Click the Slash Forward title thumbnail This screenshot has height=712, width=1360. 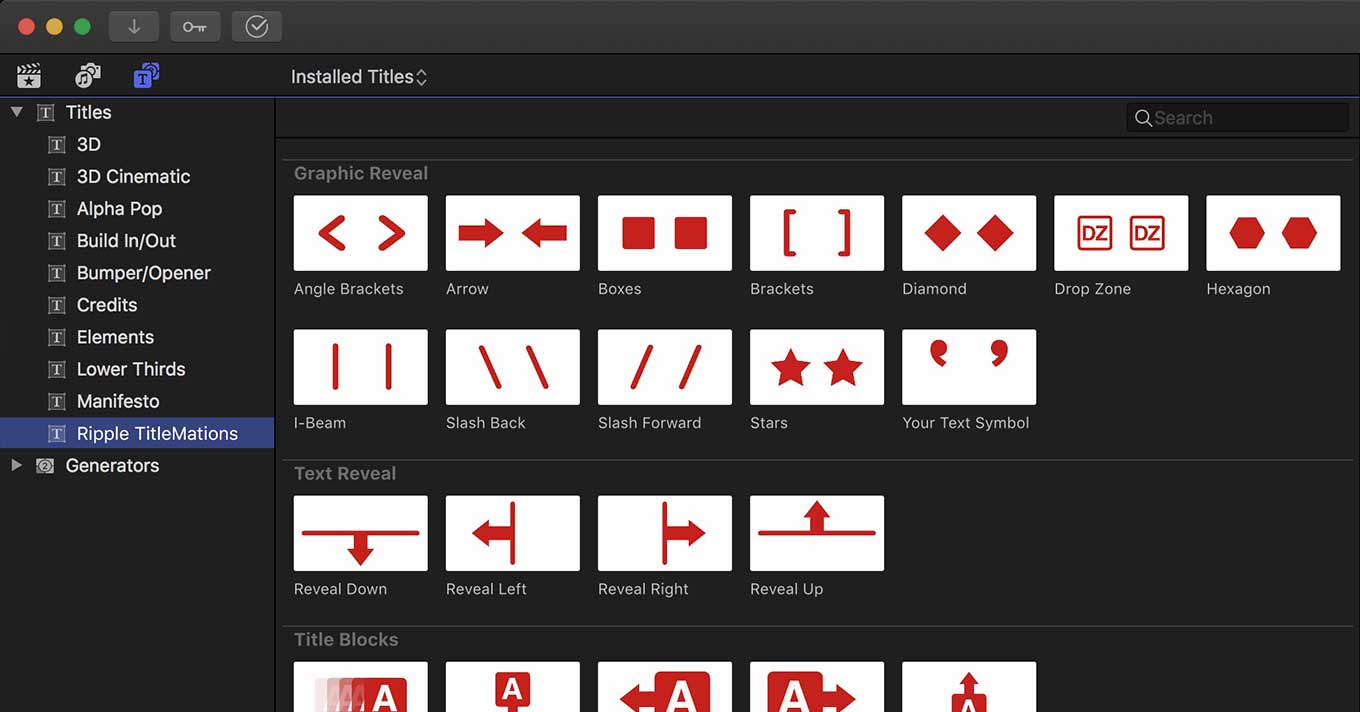tap(665, 367)
